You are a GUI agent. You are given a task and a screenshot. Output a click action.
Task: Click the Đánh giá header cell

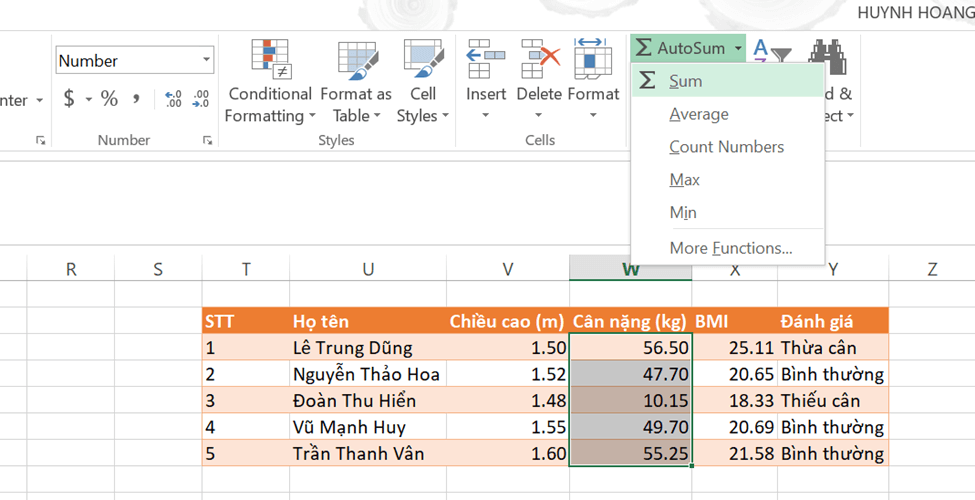pos(833,321)
